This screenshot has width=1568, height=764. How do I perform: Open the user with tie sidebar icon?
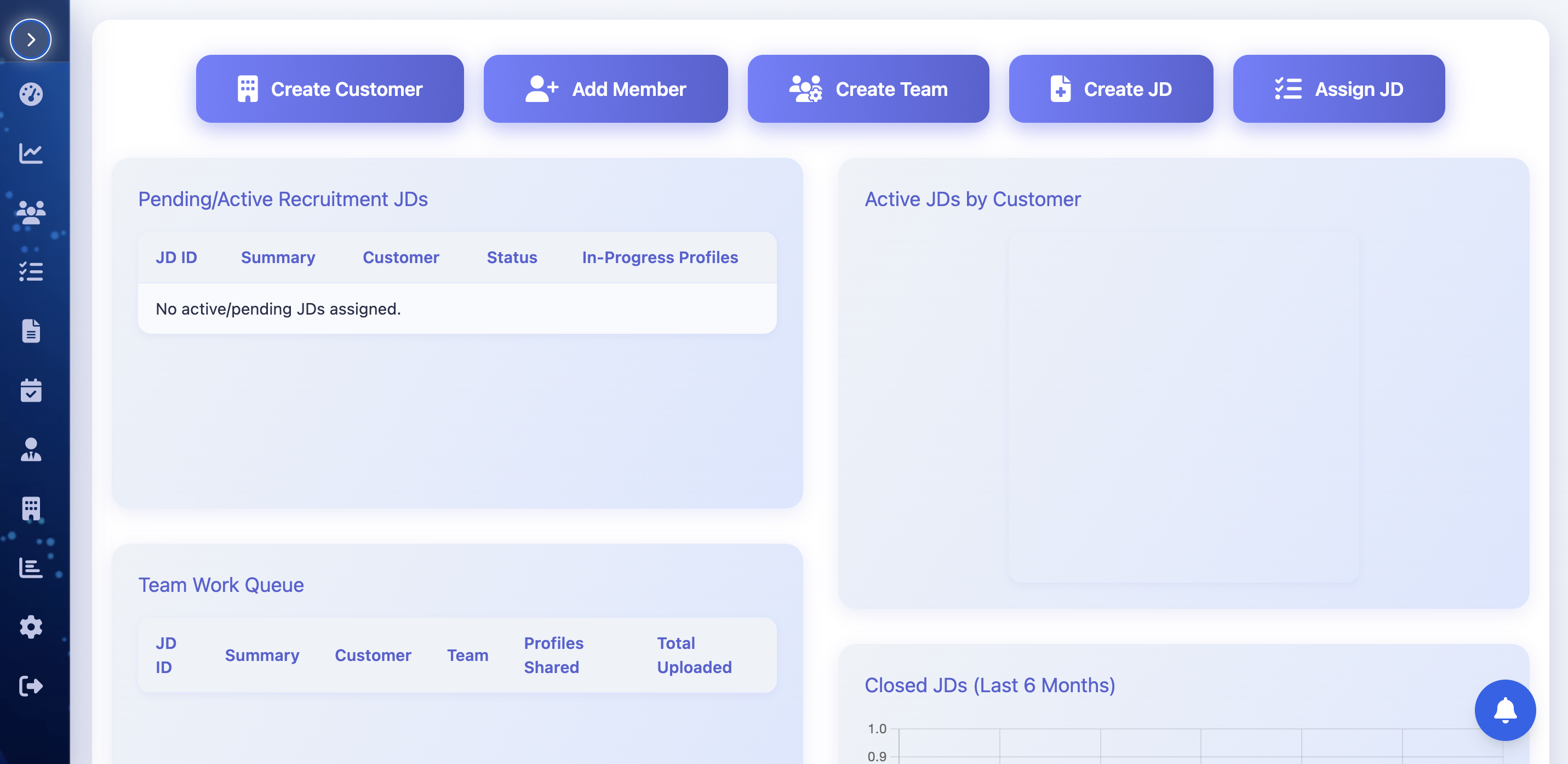pos(31,449)
